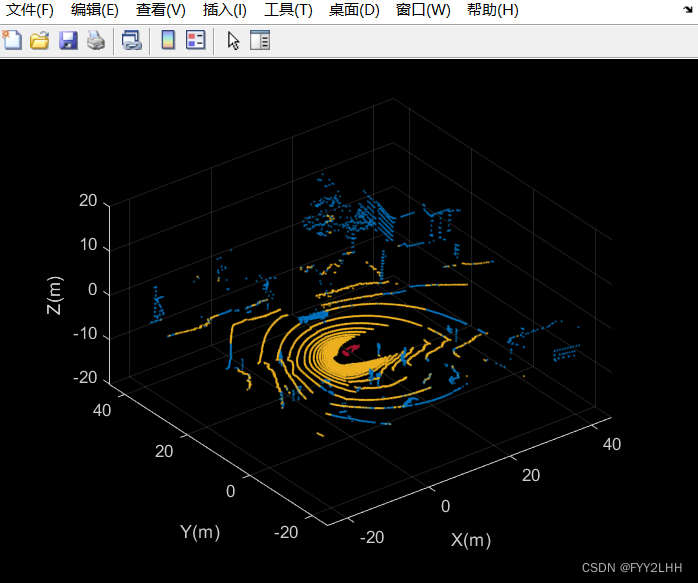Viewport: 698px width, 583px height.
Task: Open the 文件(F) menu
Action: tap(29, 10)
